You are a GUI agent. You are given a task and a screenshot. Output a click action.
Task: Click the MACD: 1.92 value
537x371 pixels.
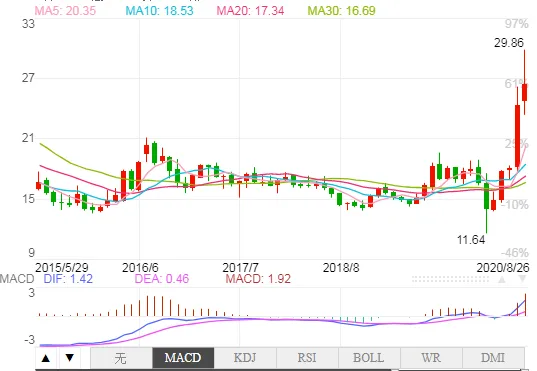tap(258, 279)
